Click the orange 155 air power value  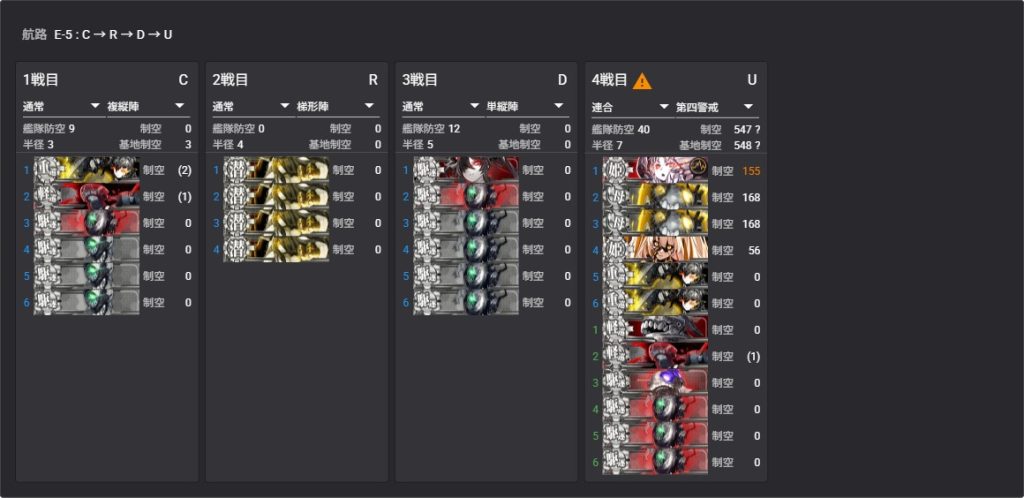(751, 171)
